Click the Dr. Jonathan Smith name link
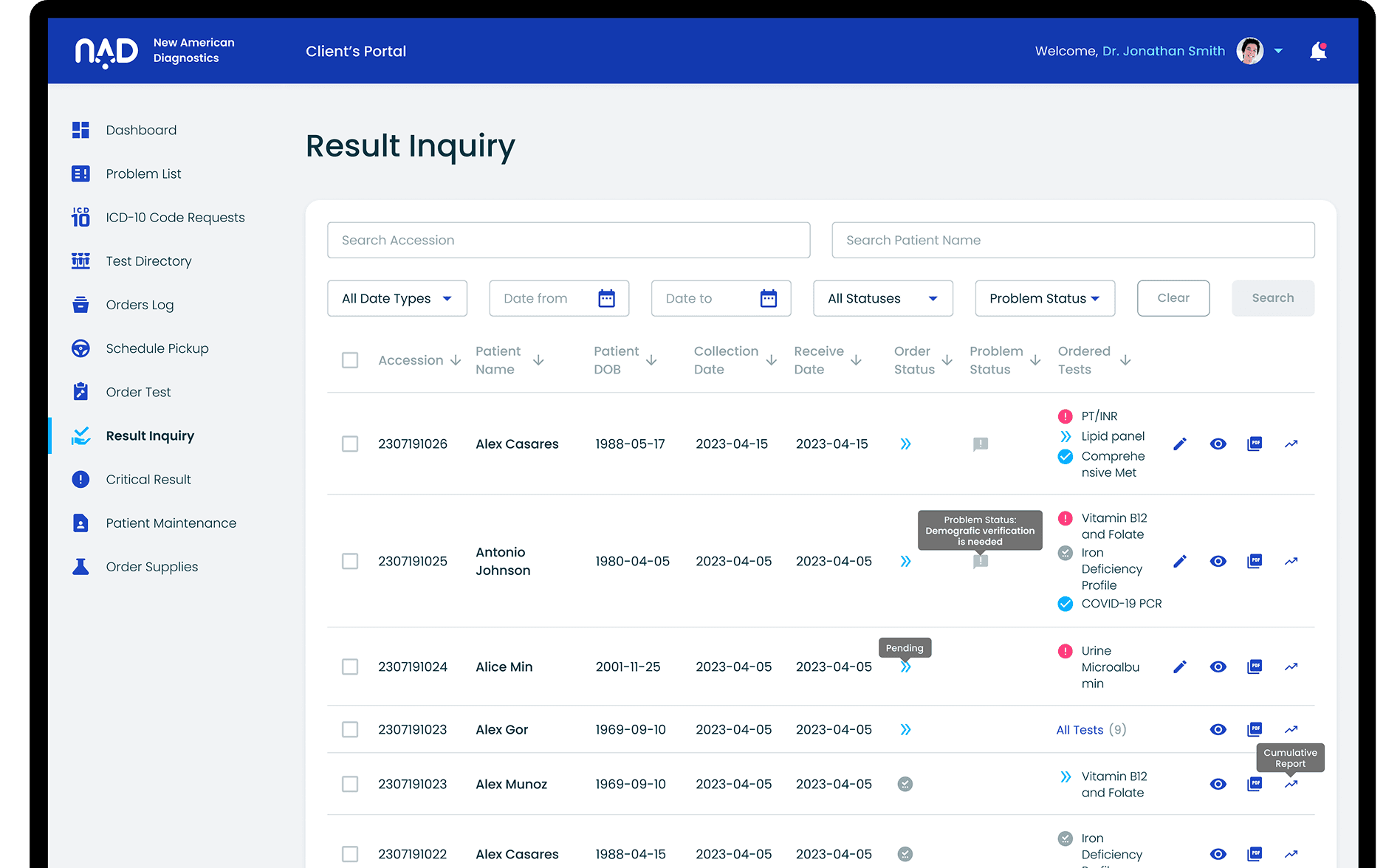 [x=1164, y=51]
